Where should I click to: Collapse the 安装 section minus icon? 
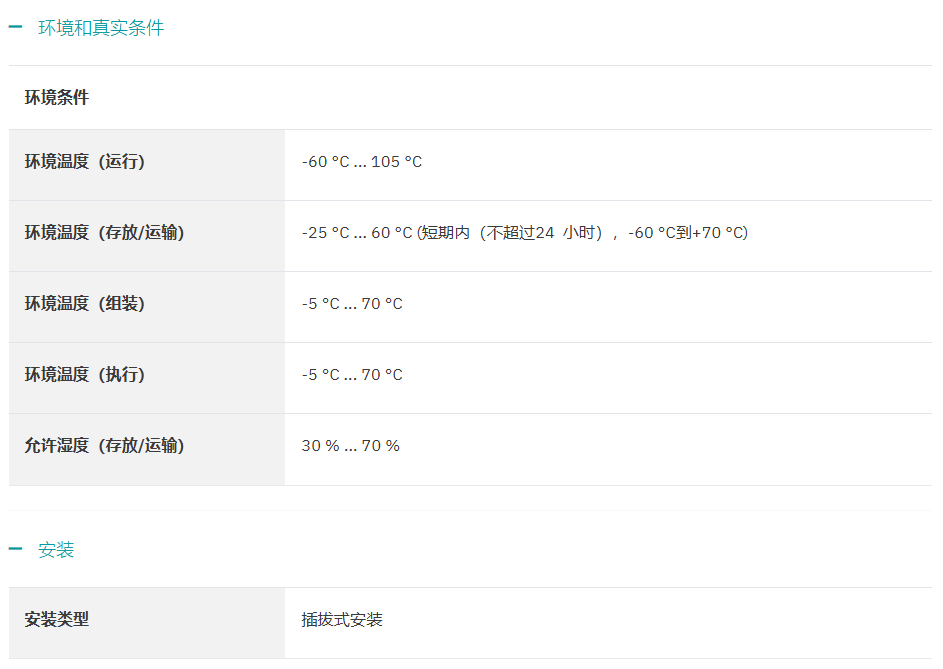(15, 550)
